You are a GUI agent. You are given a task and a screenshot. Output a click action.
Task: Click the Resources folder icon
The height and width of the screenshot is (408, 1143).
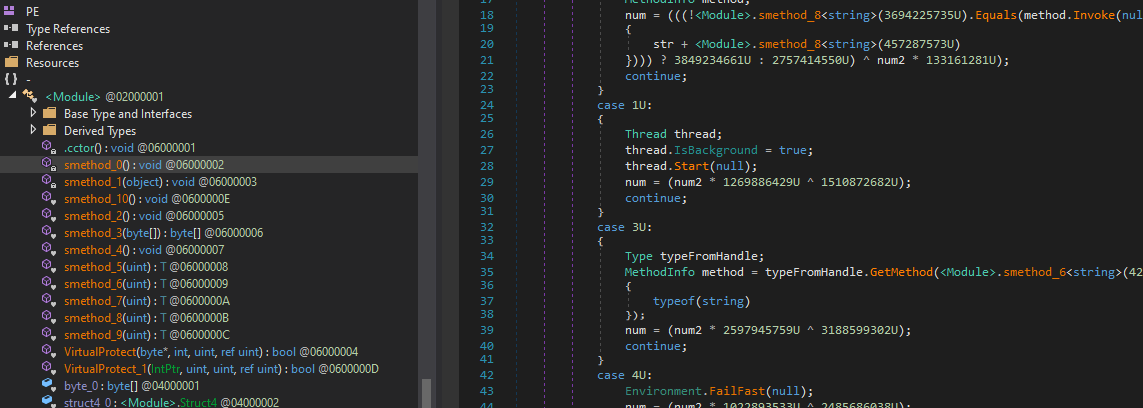pyautogui.click(x=11, y=63)
